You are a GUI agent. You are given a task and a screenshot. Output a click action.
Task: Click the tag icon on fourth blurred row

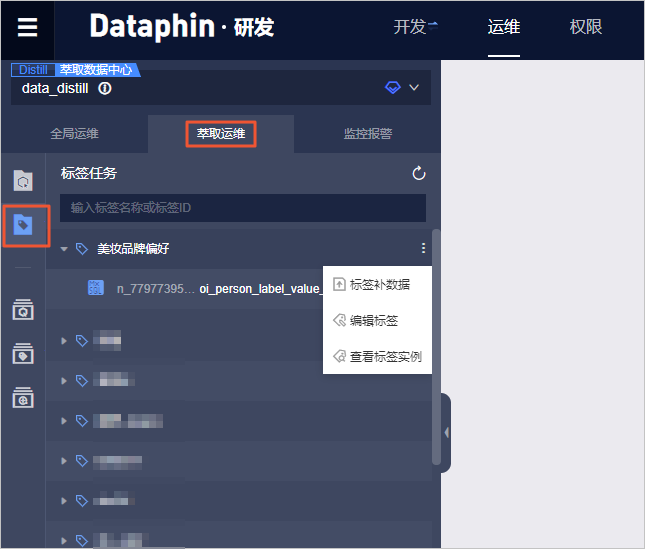82,461
